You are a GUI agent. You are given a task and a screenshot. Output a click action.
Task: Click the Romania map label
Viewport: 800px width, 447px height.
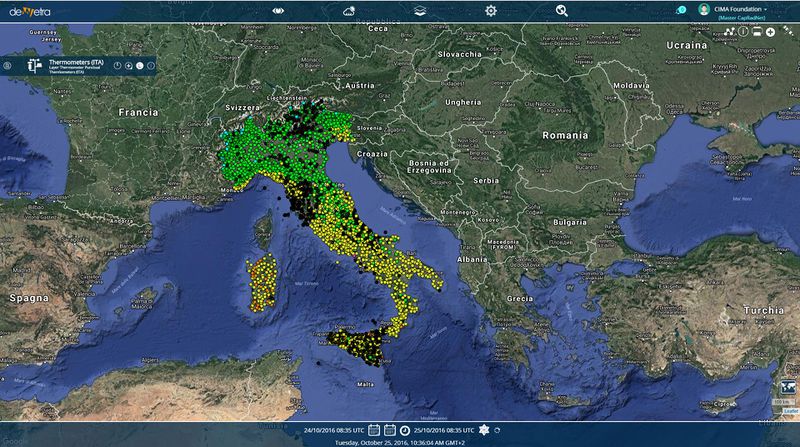[x=565, y=135]
